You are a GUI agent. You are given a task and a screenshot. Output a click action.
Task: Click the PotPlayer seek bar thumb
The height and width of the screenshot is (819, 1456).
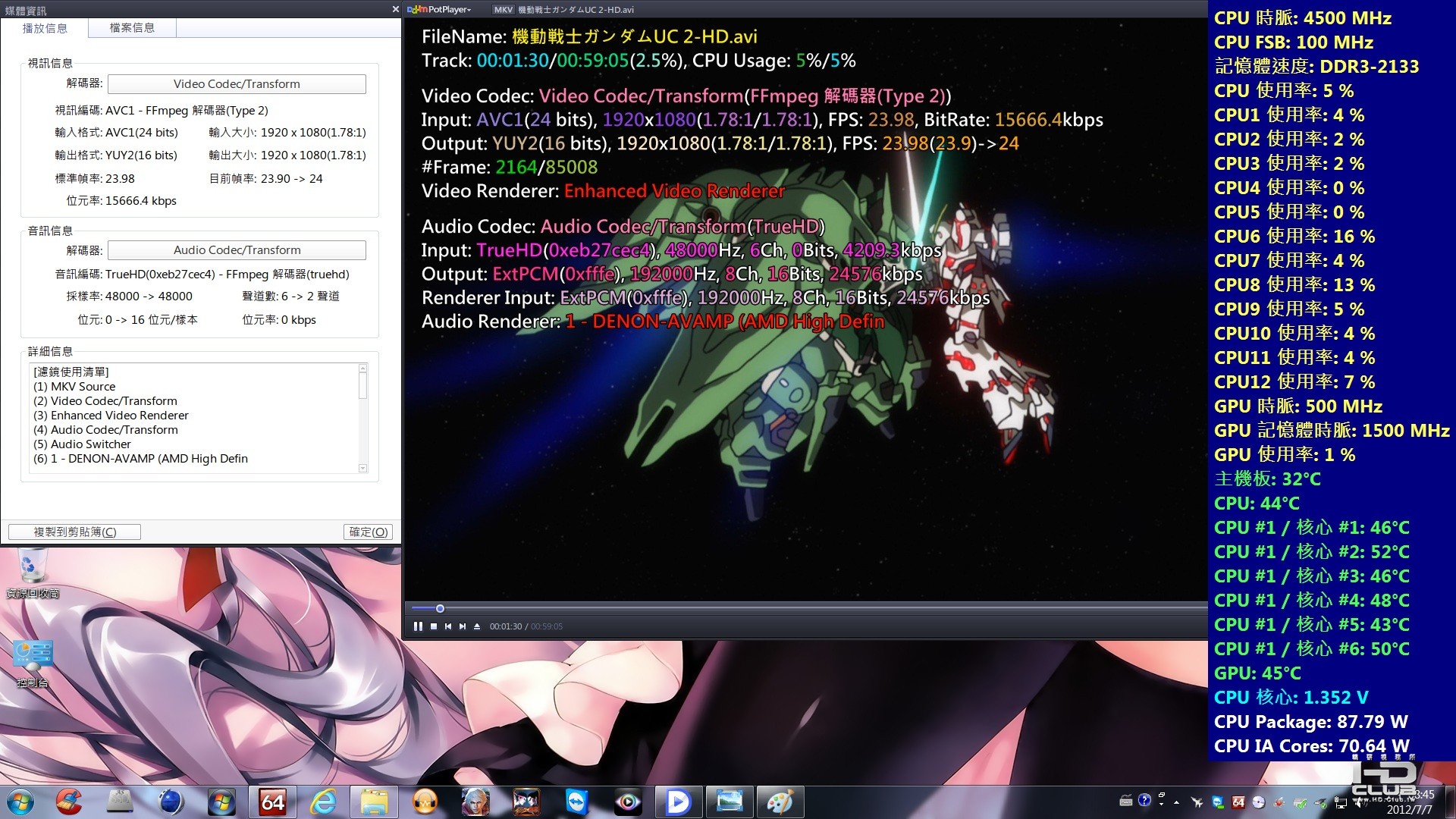(x=440, y=608)
